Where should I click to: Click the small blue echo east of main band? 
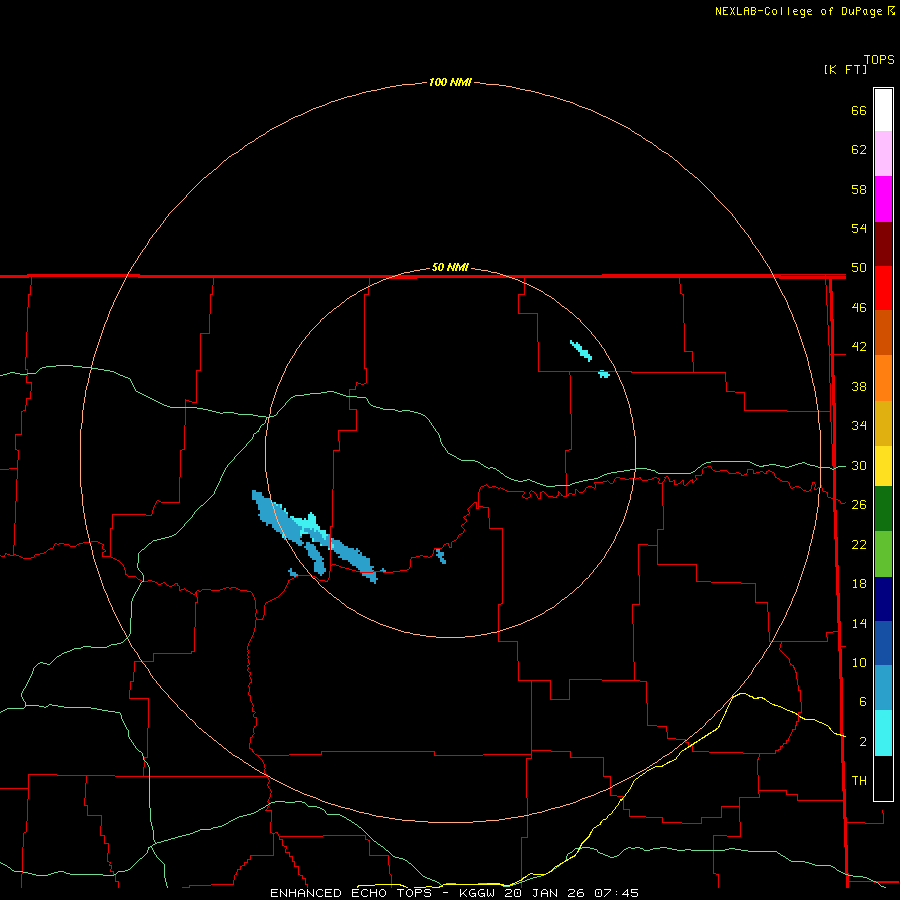pos(440,556)
